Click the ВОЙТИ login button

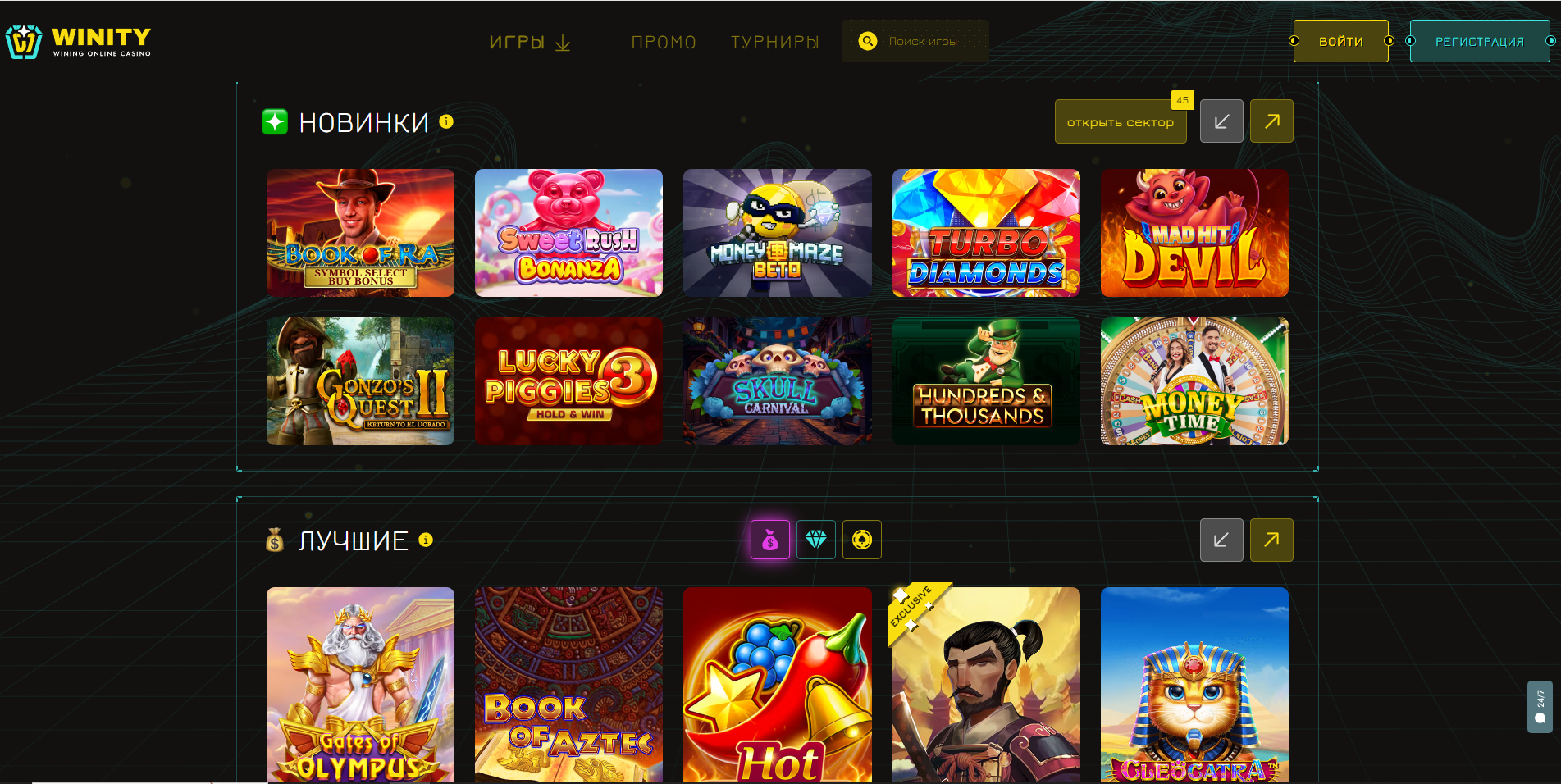coord(1341,41)
